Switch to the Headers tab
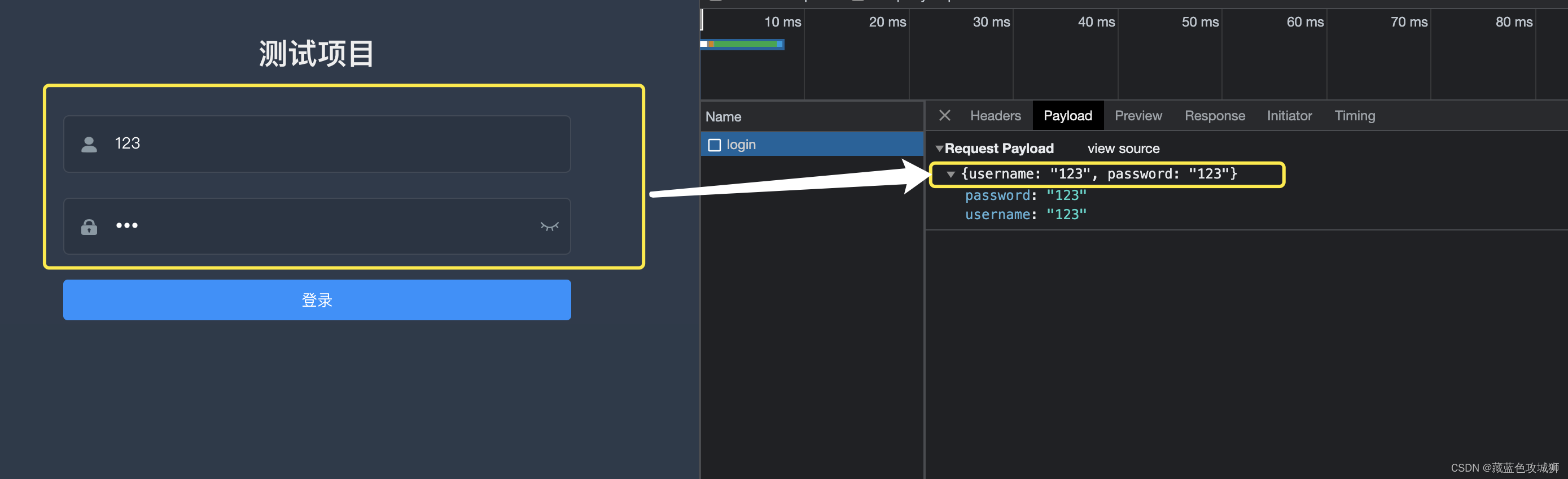 tap(995, 115)
